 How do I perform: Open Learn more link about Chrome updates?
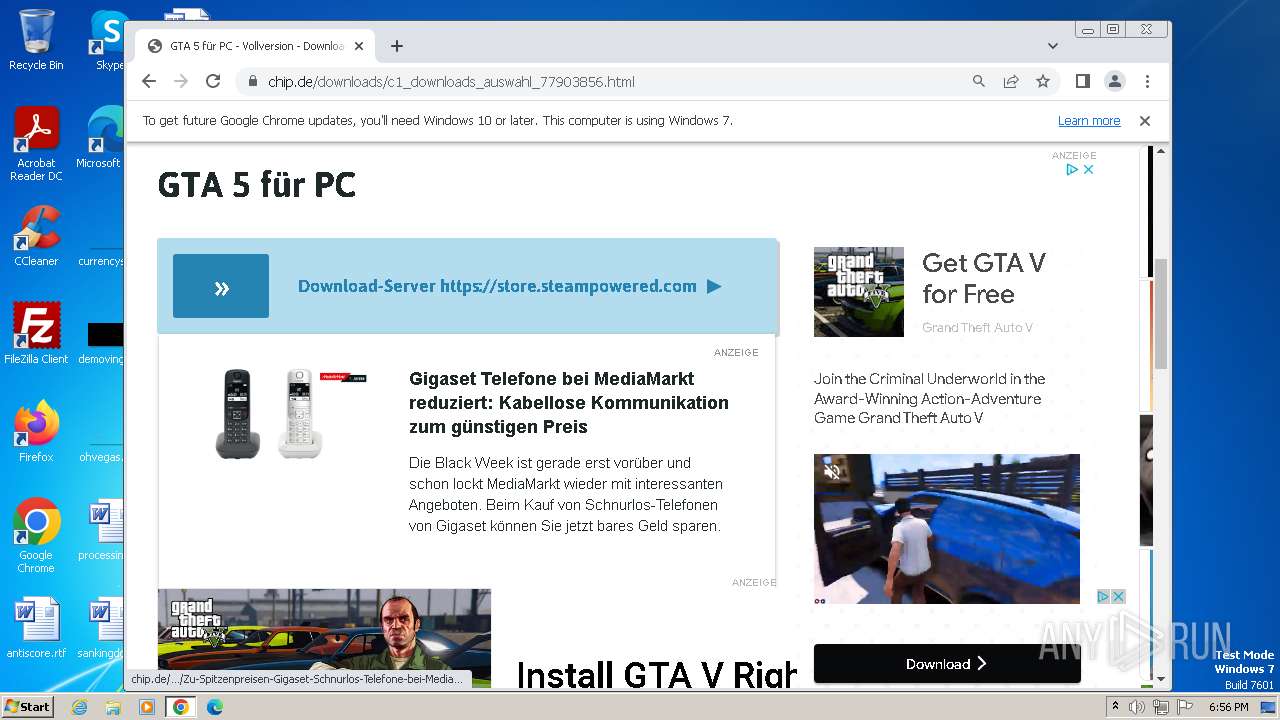click(x=1089, y=121)
